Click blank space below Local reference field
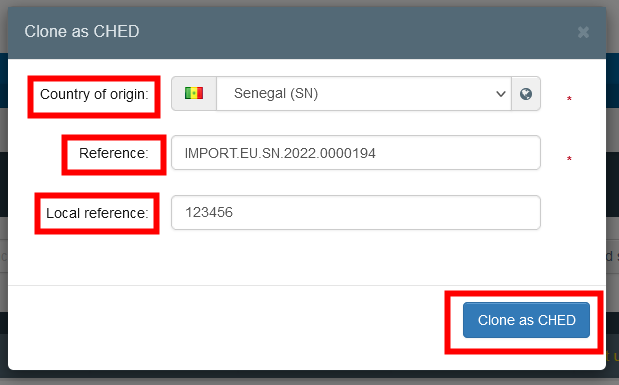This screenshot has width=619, height=385. (x=307, y=257)
